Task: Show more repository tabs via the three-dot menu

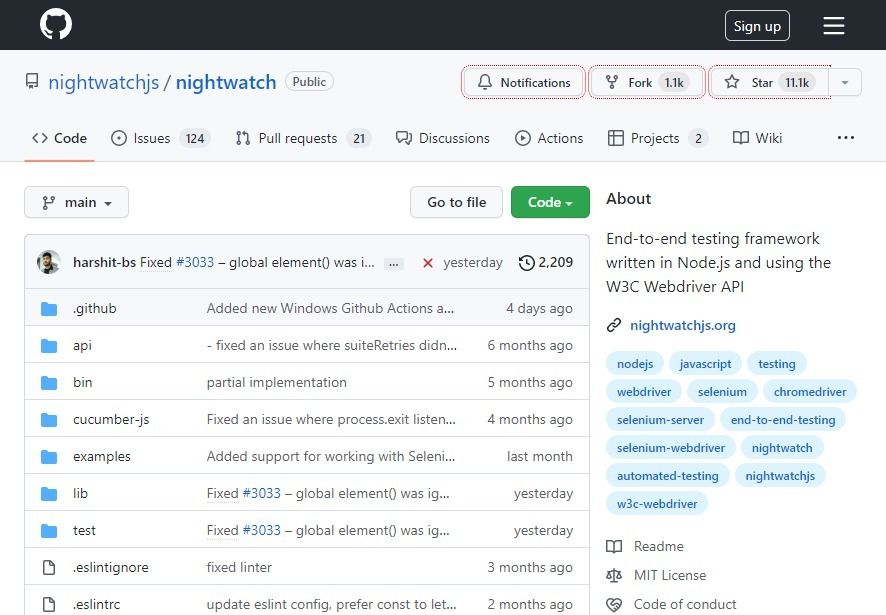Action: [x=846, y=138]
